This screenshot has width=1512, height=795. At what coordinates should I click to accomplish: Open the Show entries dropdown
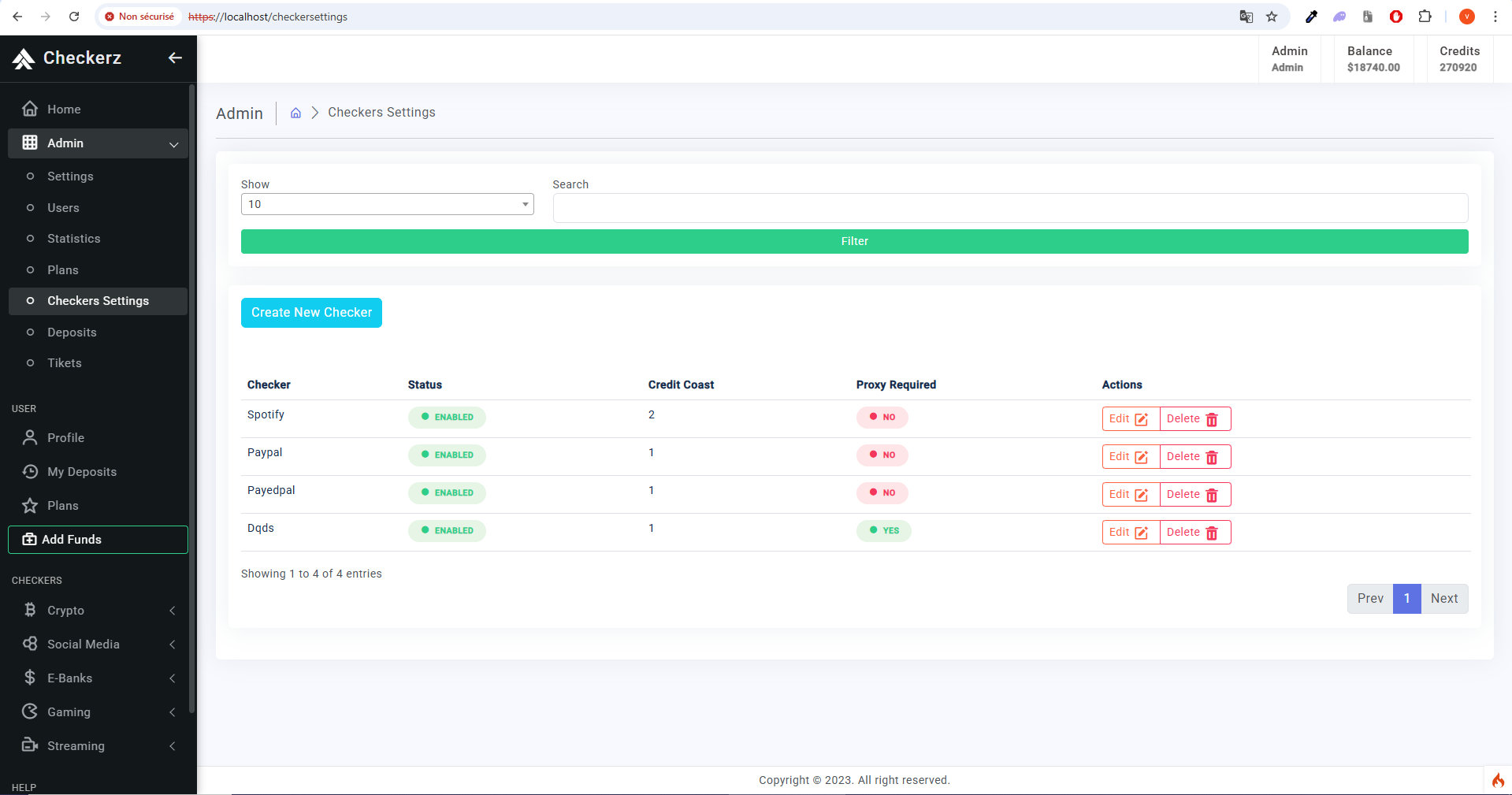click(387, 204)
